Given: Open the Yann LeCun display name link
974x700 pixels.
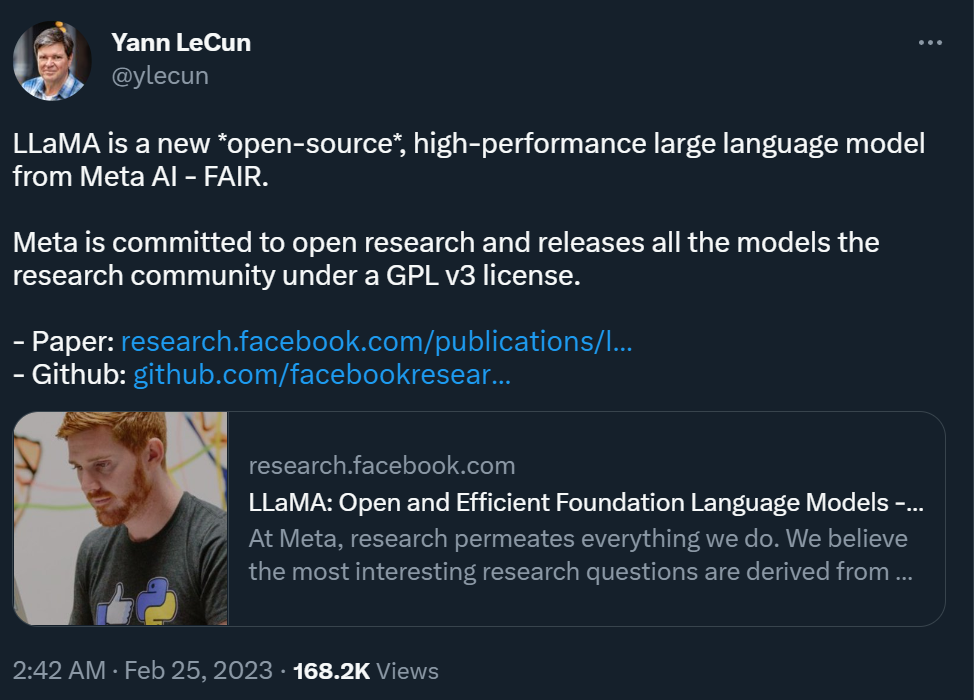Looking at the screenshot, I should point(181,43).
